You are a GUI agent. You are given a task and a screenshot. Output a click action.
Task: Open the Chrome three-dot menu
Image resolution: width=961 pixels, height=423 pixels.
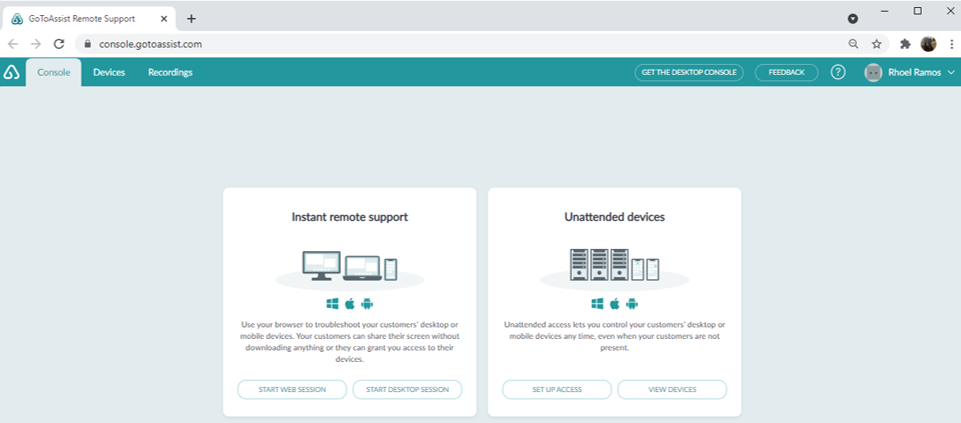951,44
